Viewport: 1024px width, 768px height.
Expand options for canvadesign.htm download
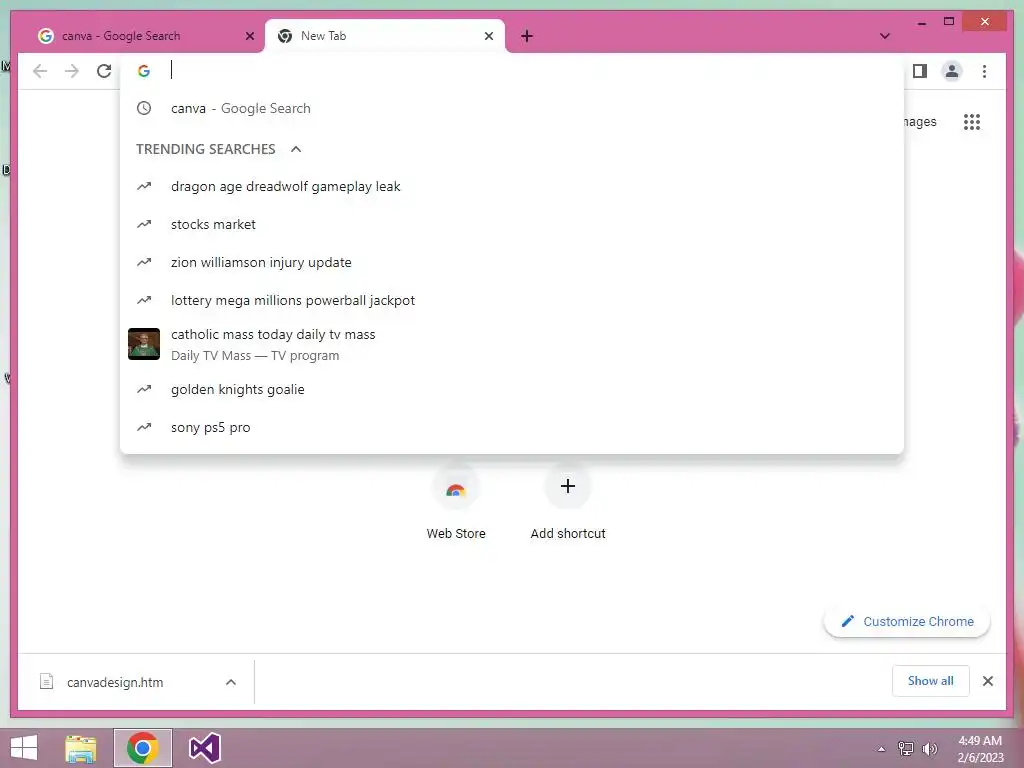(x=231, y=682)
